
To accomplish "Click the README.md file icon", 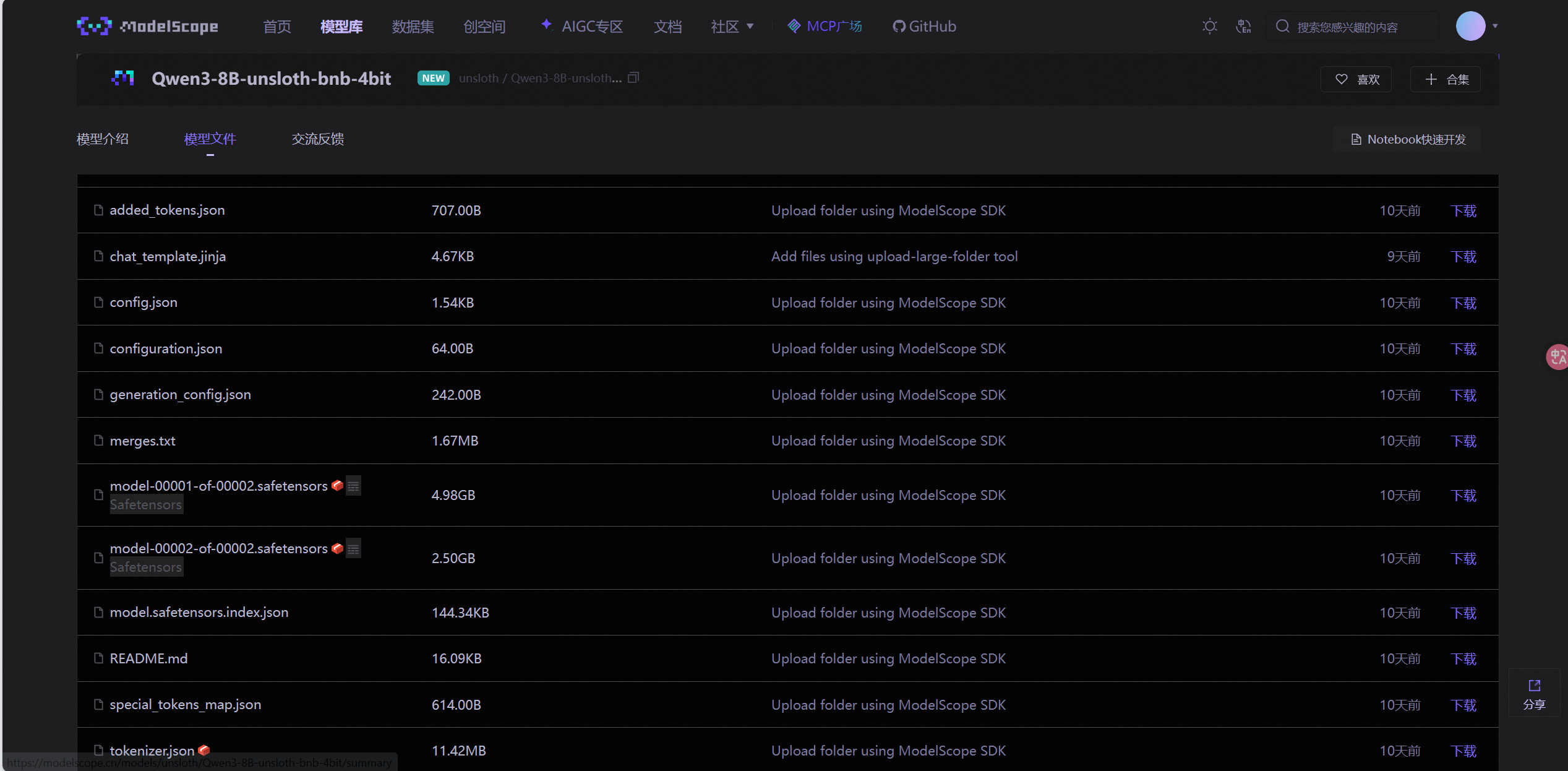I will [98, 658].
